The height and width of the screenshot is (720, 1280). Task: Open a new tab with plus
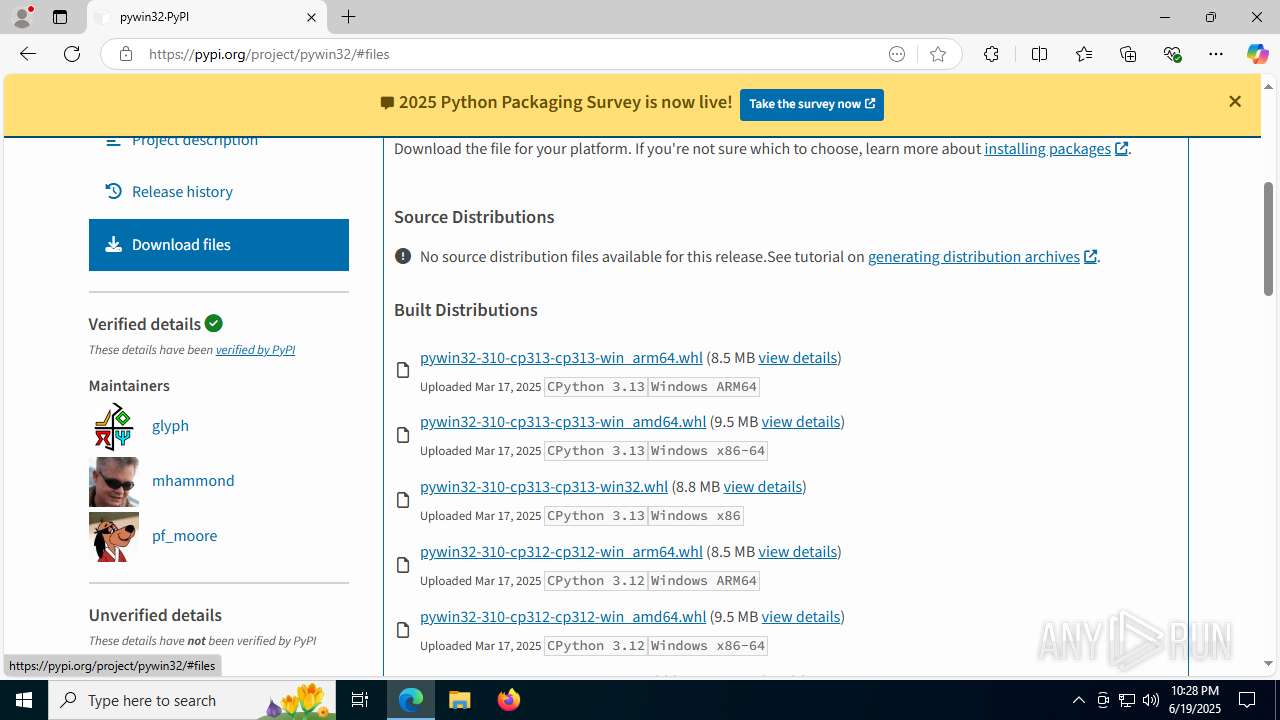(x=348, y=17)
